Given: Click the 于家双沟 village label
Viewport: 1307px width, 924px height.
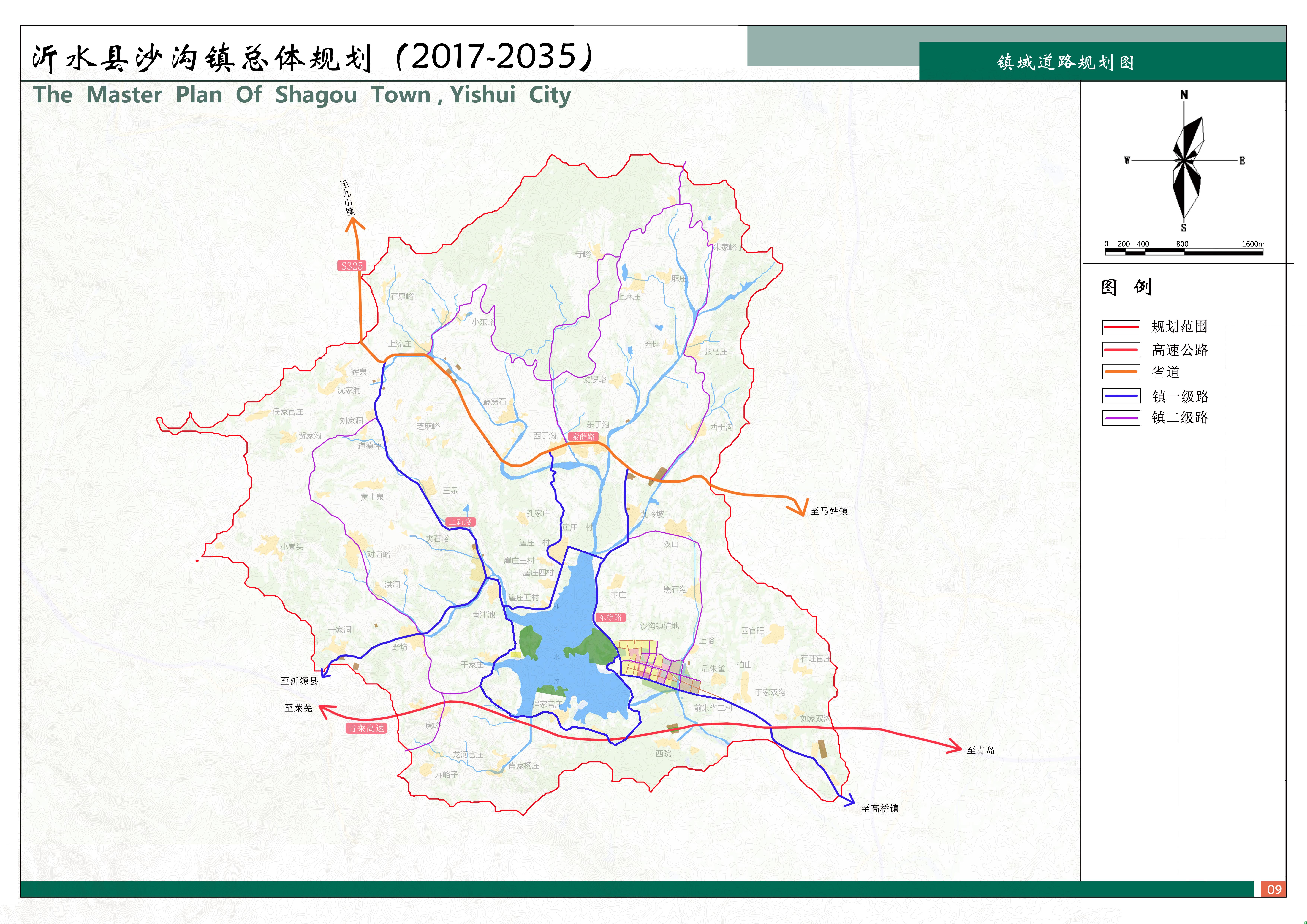Looking at the screenshot, I should [x=770, y=692].
